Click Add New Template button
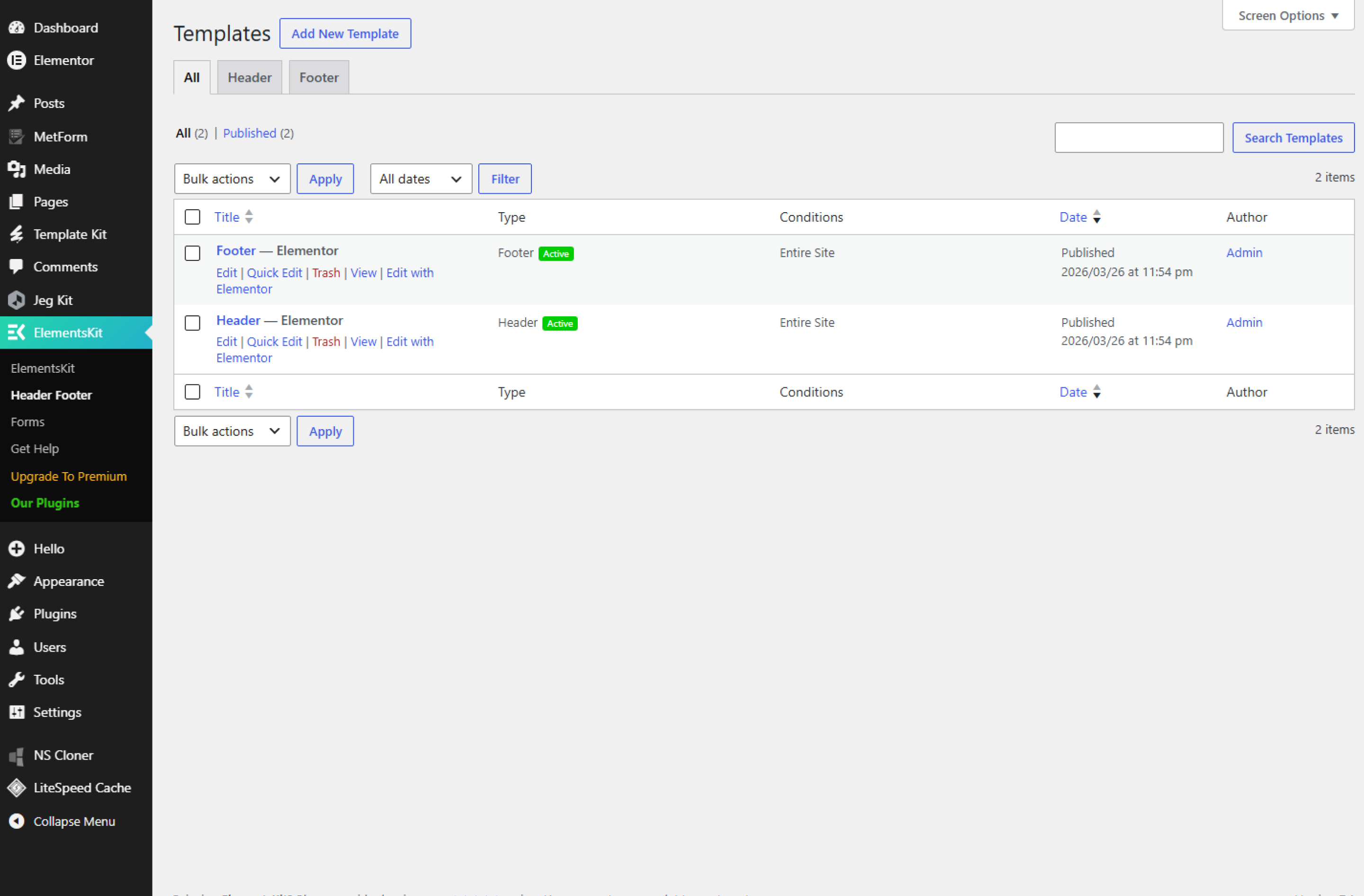This screenshot has width=1364, height=896. (x=345, y=33)
